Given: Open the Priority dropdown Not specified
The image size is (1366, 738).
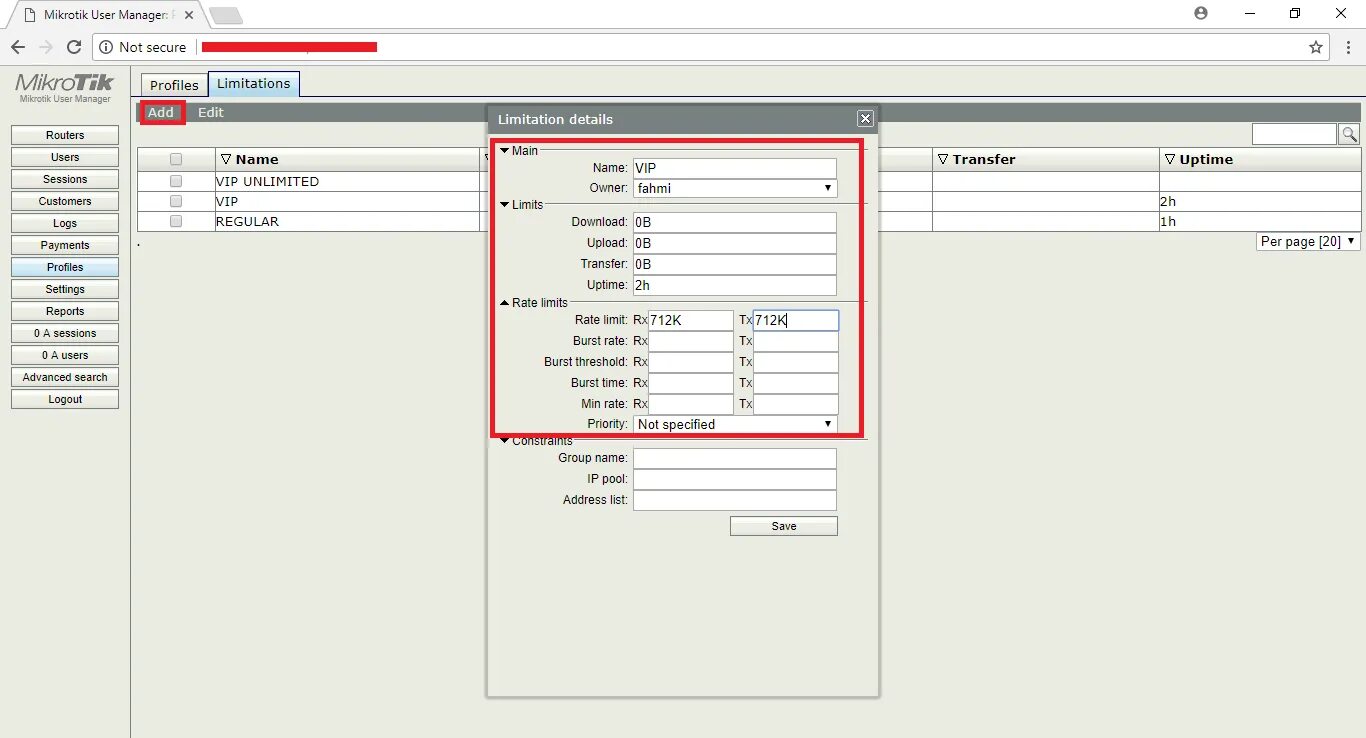Looking at the screenshot, I should pos(735,424).
